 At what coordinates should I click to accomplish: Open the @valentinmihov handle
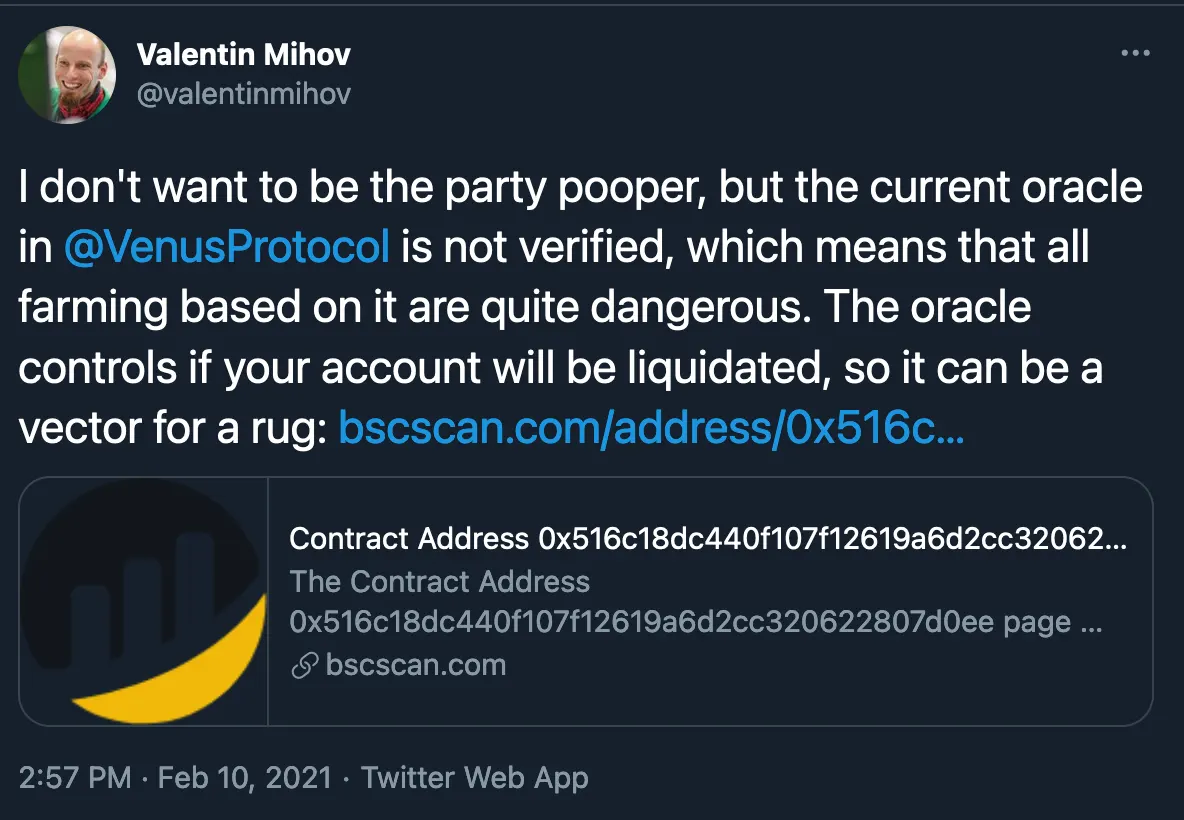tap(243, 93)
